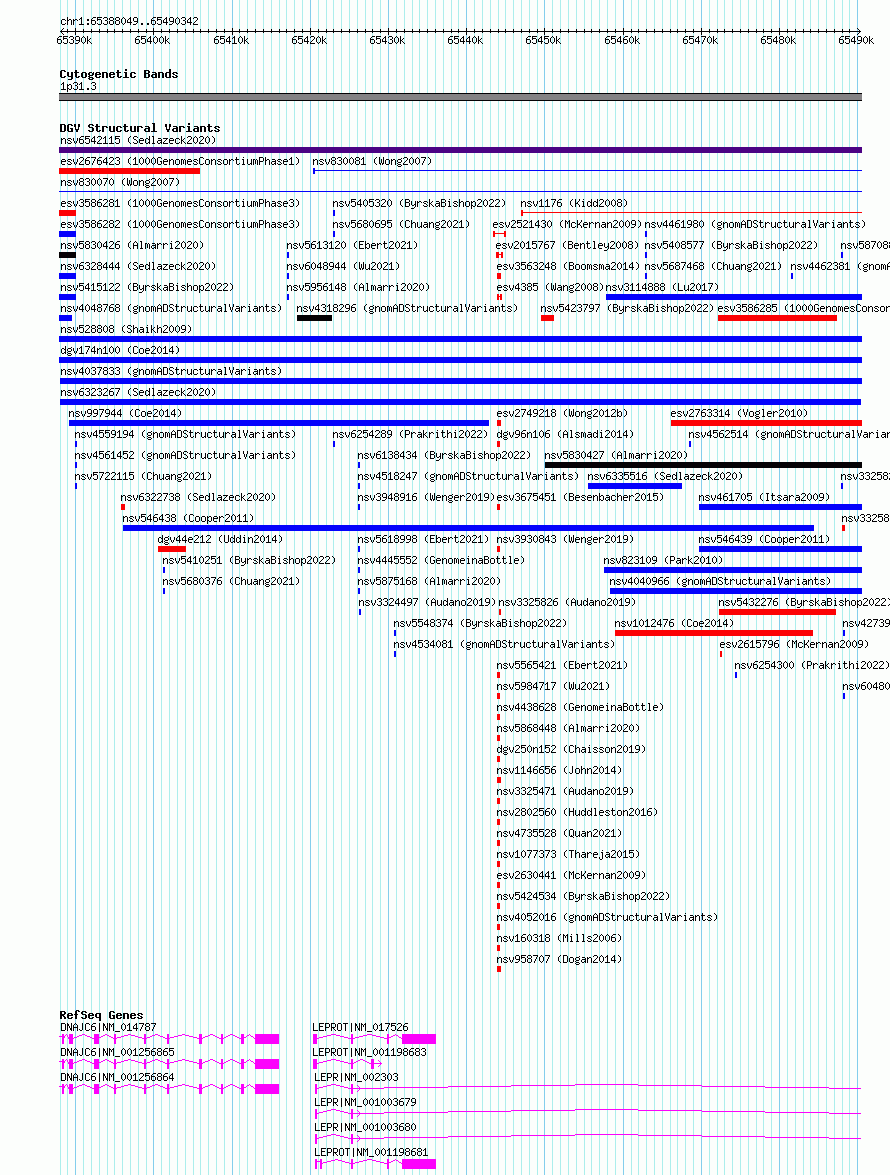
Task: Select esv2763314 (Vogler2010) variant
Action: click(739, 413)
